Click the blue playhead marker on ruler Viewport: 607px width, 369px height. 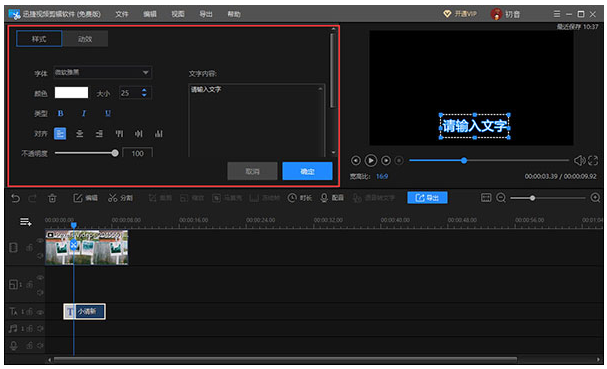tap(74, 225)
